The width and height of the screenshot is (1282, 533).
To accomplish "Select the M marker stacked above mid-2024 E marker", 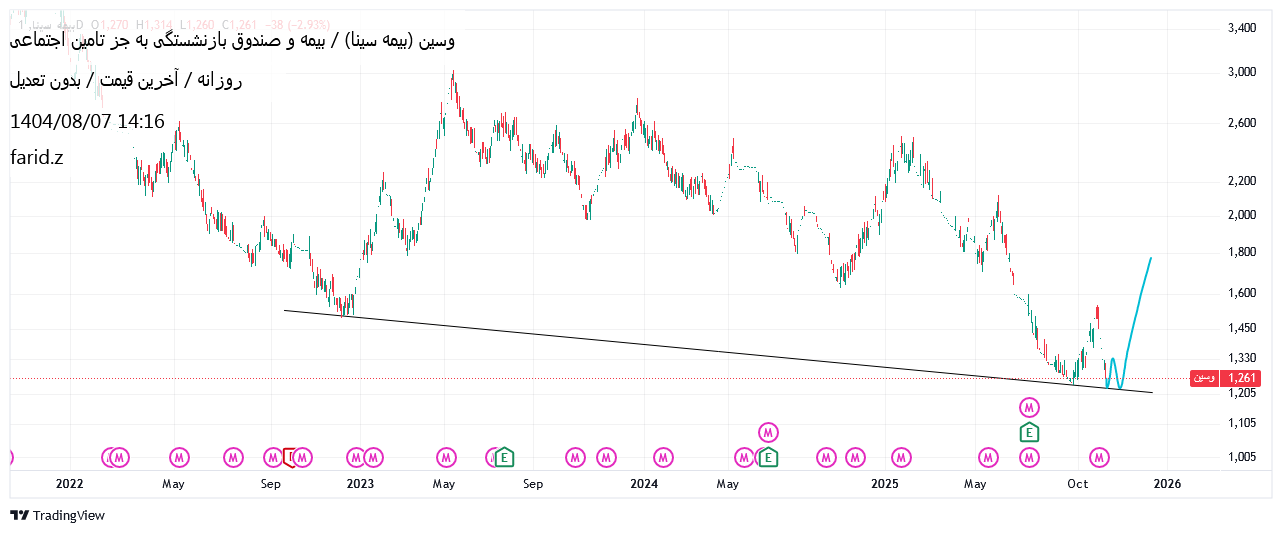I will (768, 432).
